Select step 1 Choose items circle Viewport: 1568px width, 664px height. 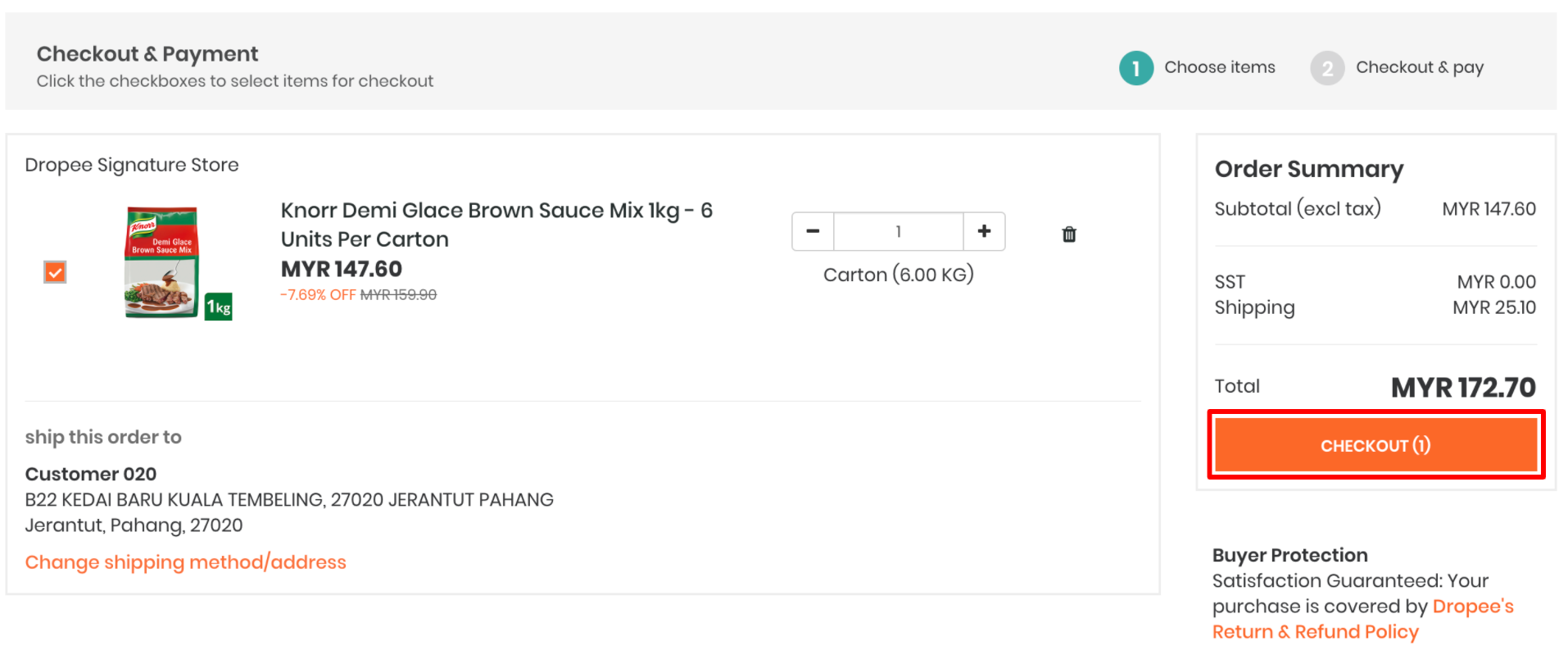tap(1135, 68)
